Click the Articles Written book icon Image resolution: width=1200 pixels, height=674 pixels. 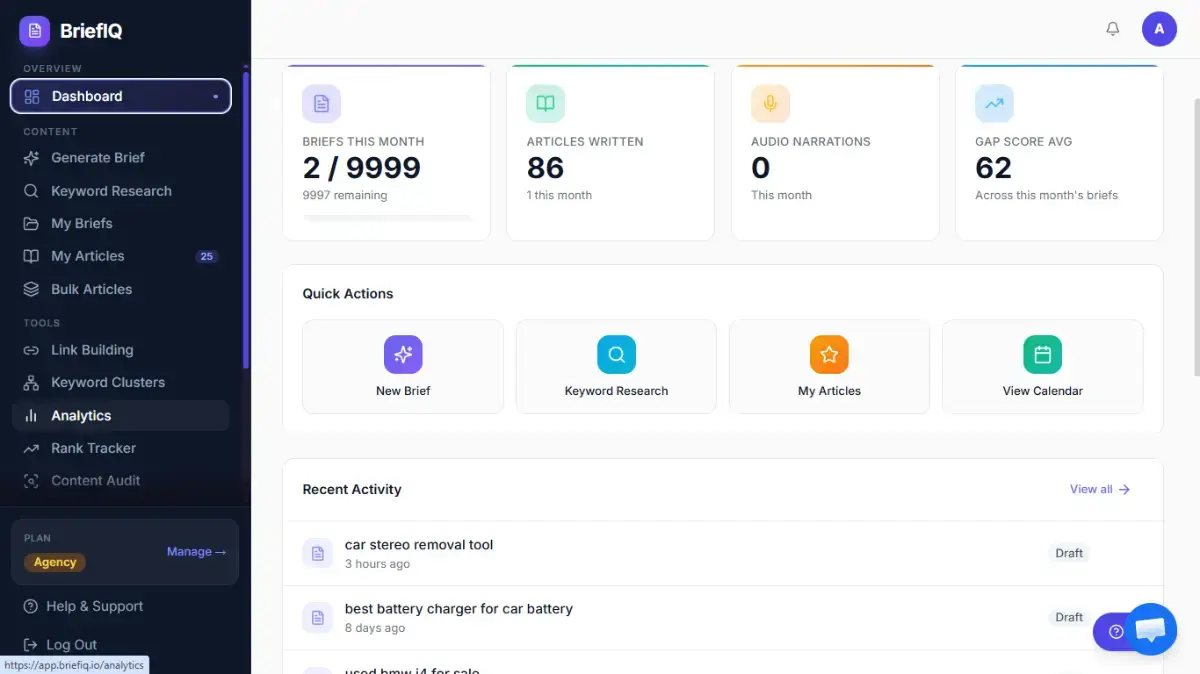(x=546, y=104)
